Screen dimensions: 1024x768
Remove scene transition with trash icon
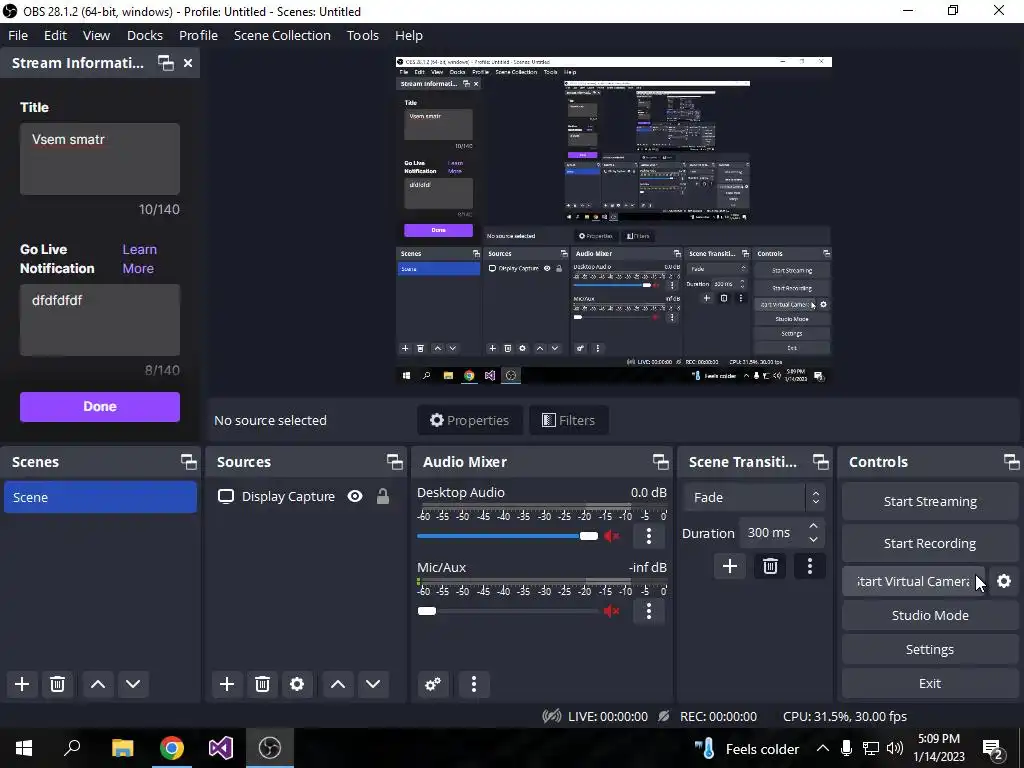click(770, 566)
